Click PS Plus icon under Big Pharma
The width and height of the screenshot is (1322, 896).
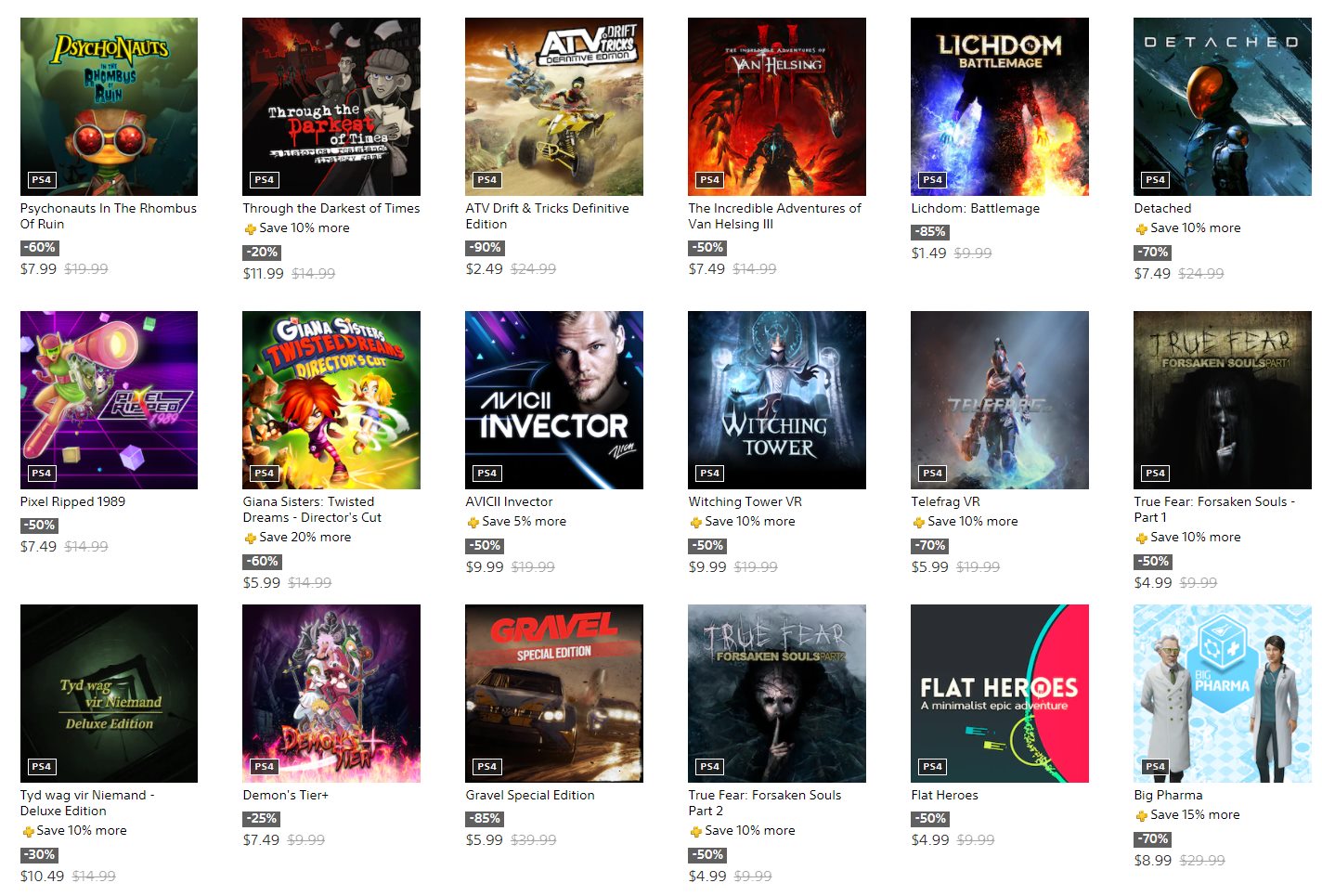(1141, 815)
